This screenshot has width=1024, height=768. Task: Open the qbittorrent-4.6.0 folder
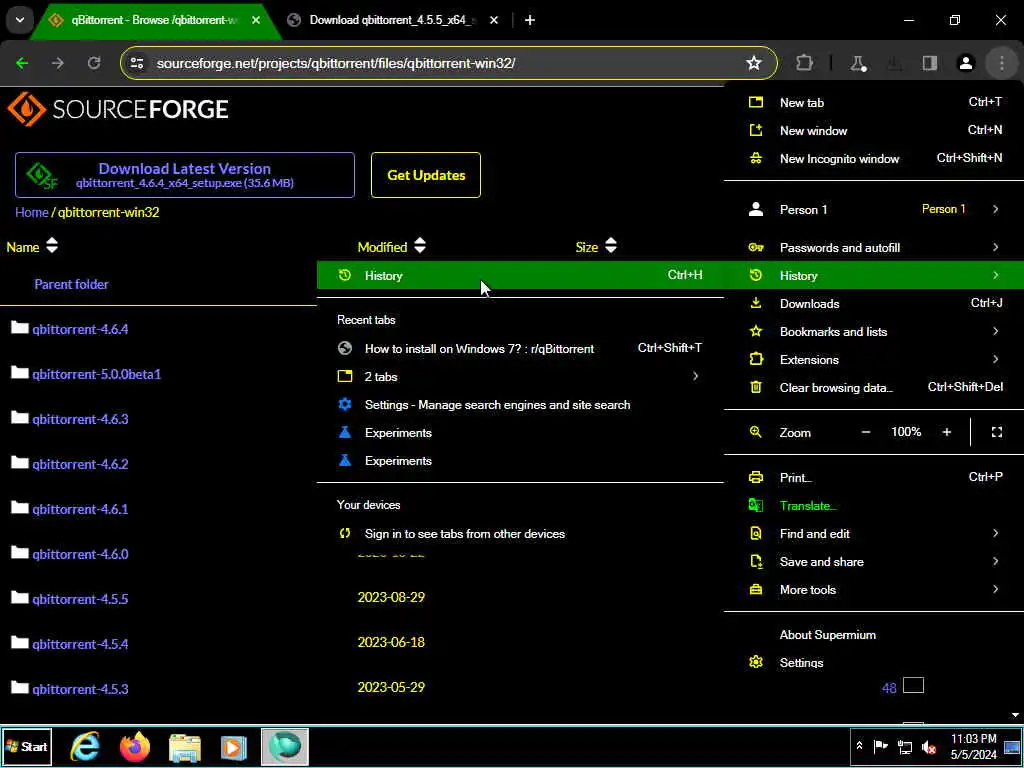80,554
